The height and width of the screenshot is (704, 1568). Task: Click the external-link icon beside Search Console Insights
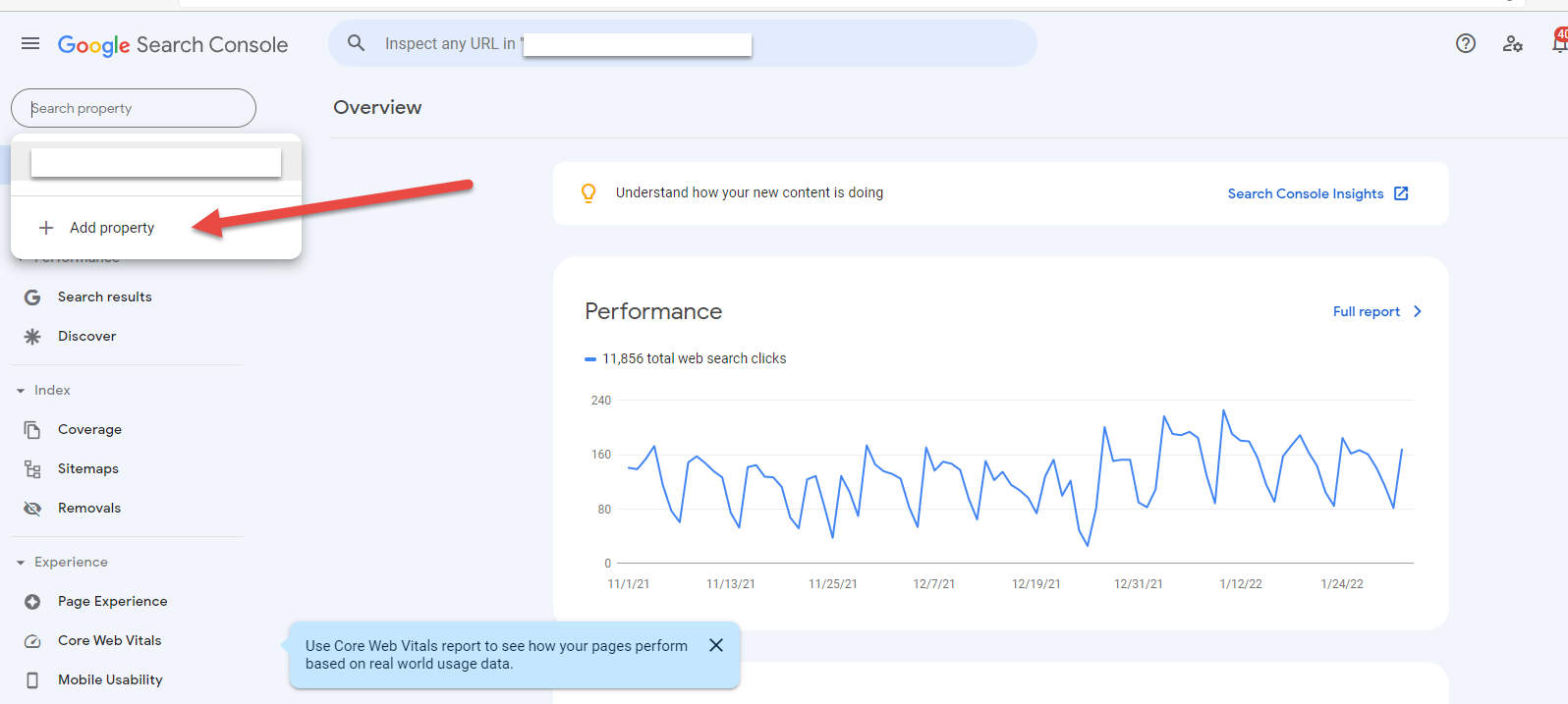pos(1401,193)
